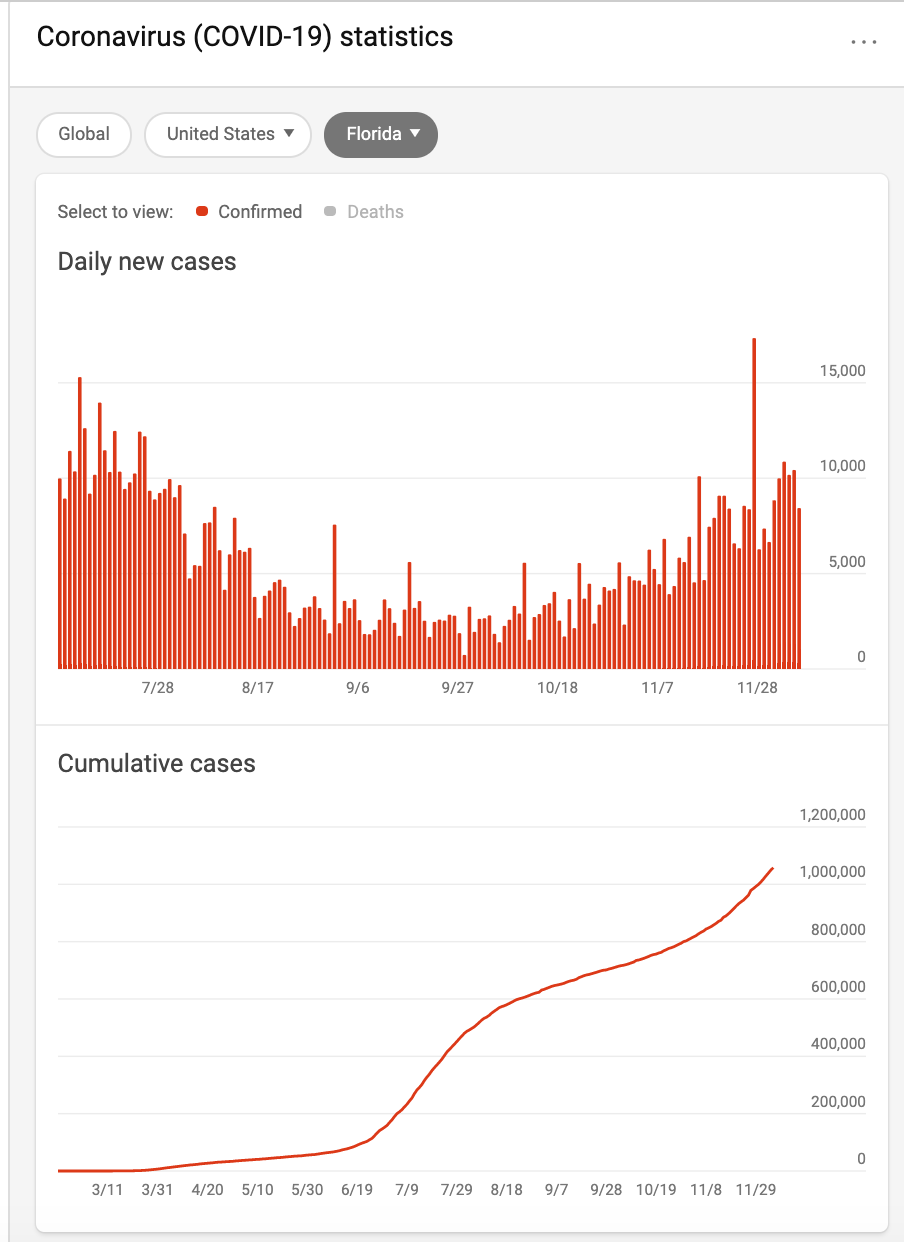Click the Cumulative cases heading
Screen dimensions: 904x1242
tap(157, 764)
